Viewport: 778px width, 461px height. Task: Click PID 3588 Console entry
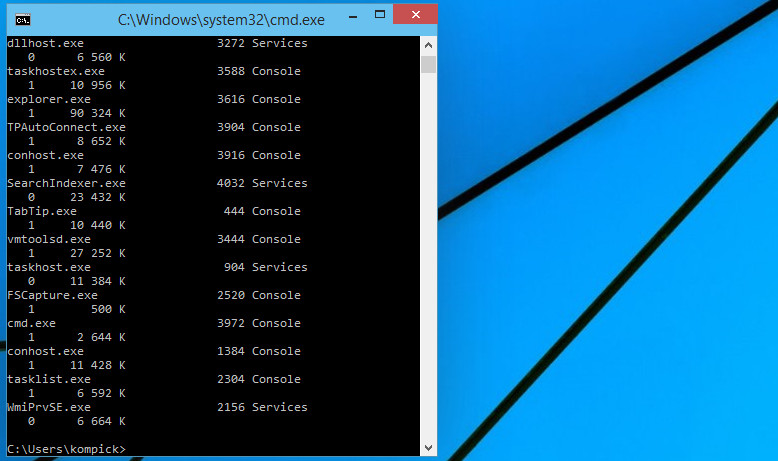(x=259, y=71)
